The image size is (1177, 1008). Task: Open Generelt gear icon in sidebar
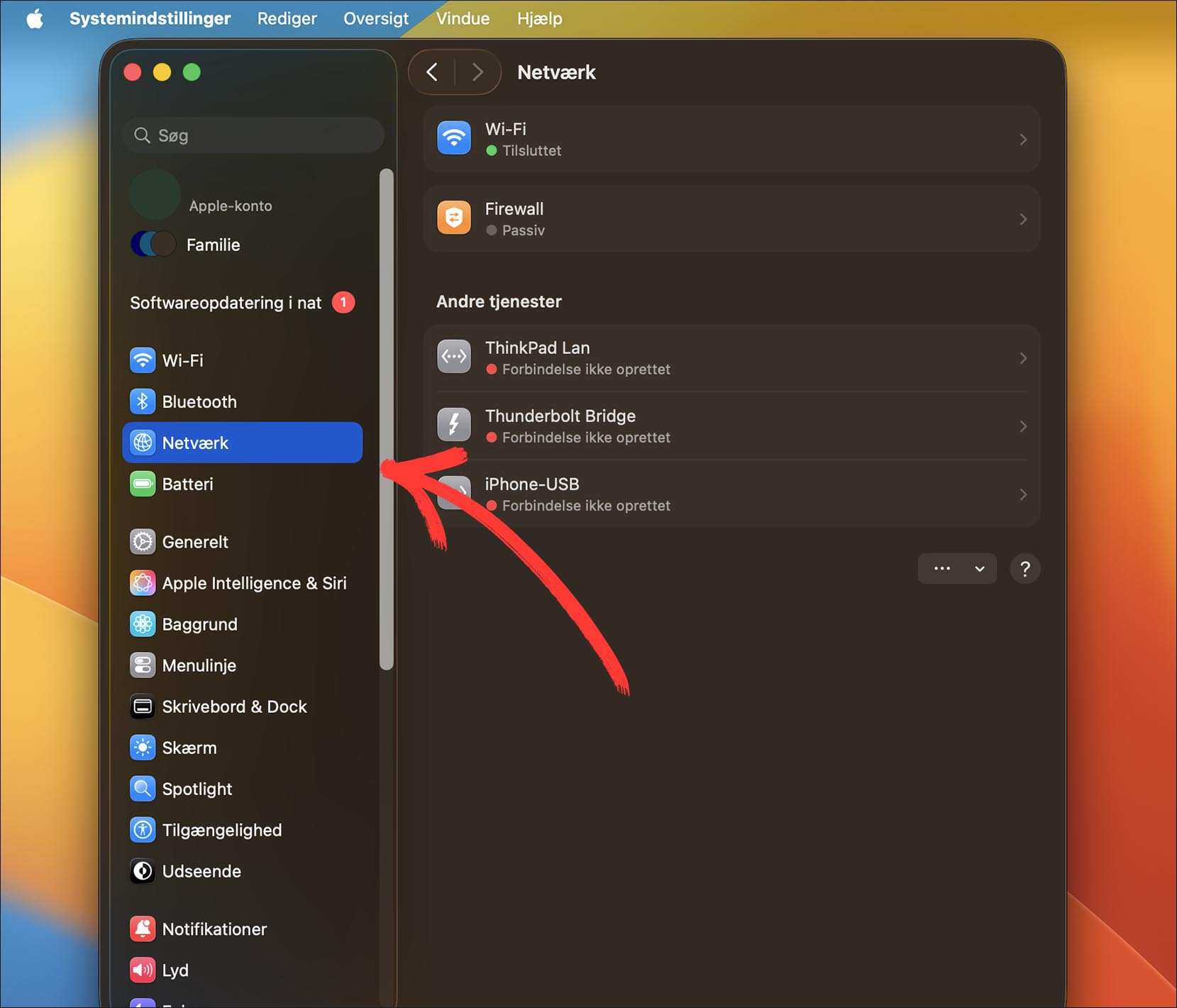point(143,542)
